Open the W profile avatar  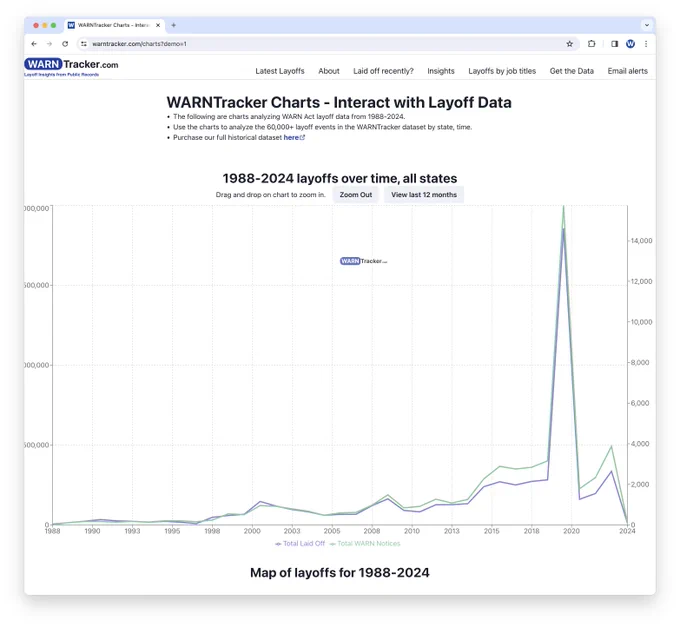coord(630,44)
